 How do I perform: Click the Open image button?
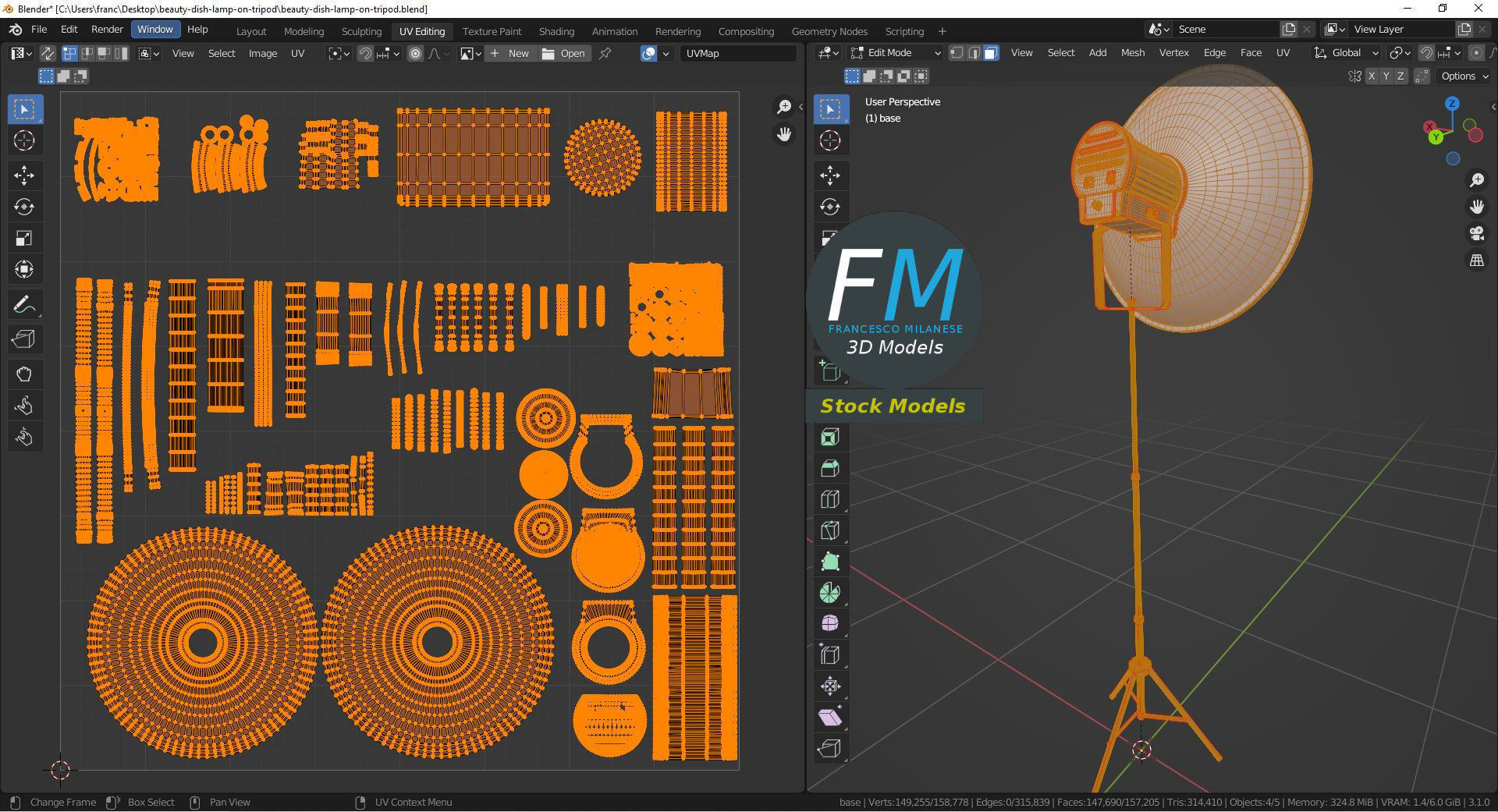click(564, 53)
